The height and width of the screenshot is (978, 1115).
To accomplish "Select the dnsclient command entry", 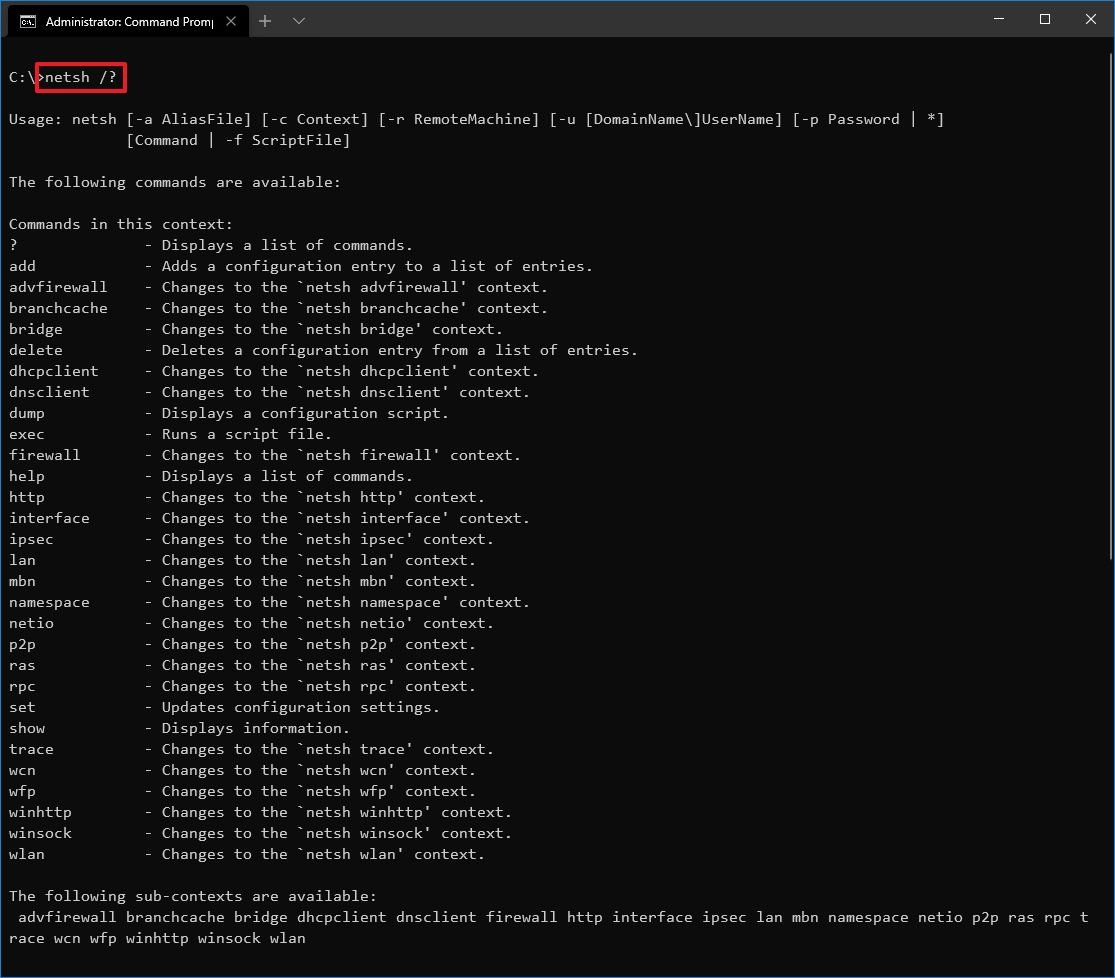I will [48, 391].
